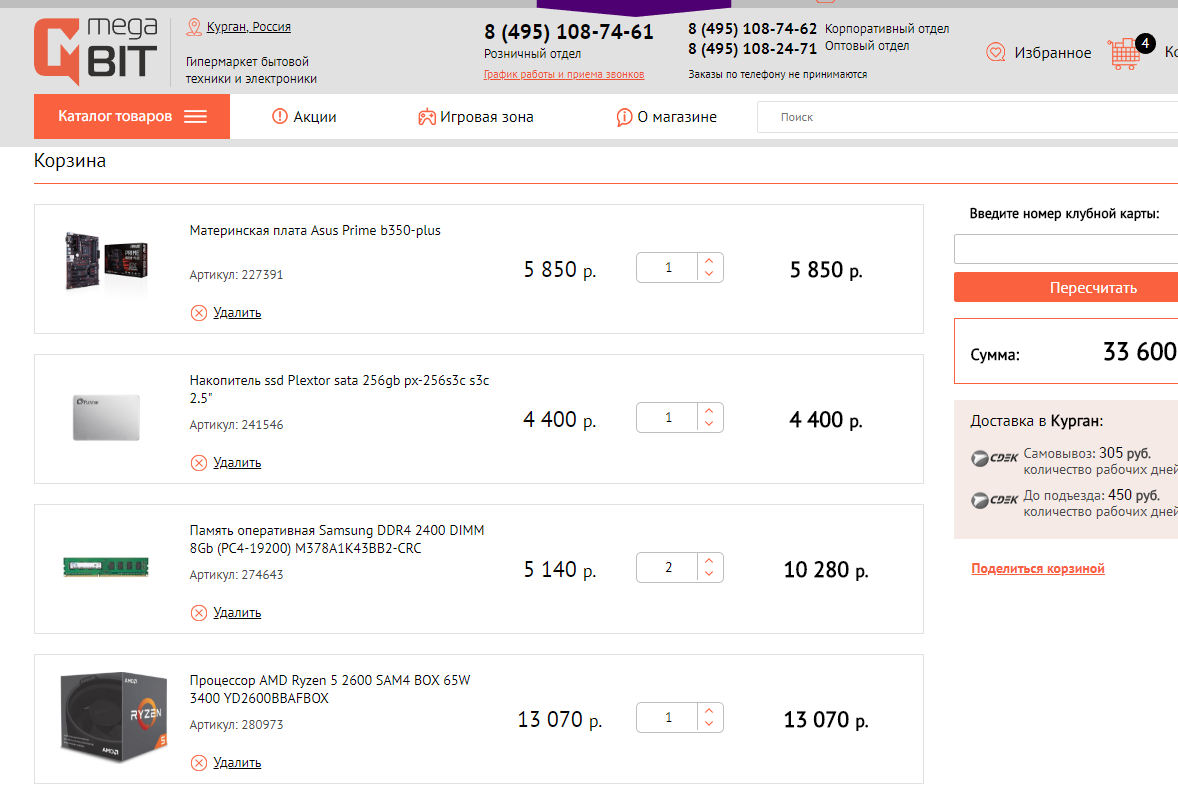The height and width of the screenshot is (794, 1178).
Task: Increase quantity of AMD Ryzen 5 2600
Action: (x=709, y=711)
